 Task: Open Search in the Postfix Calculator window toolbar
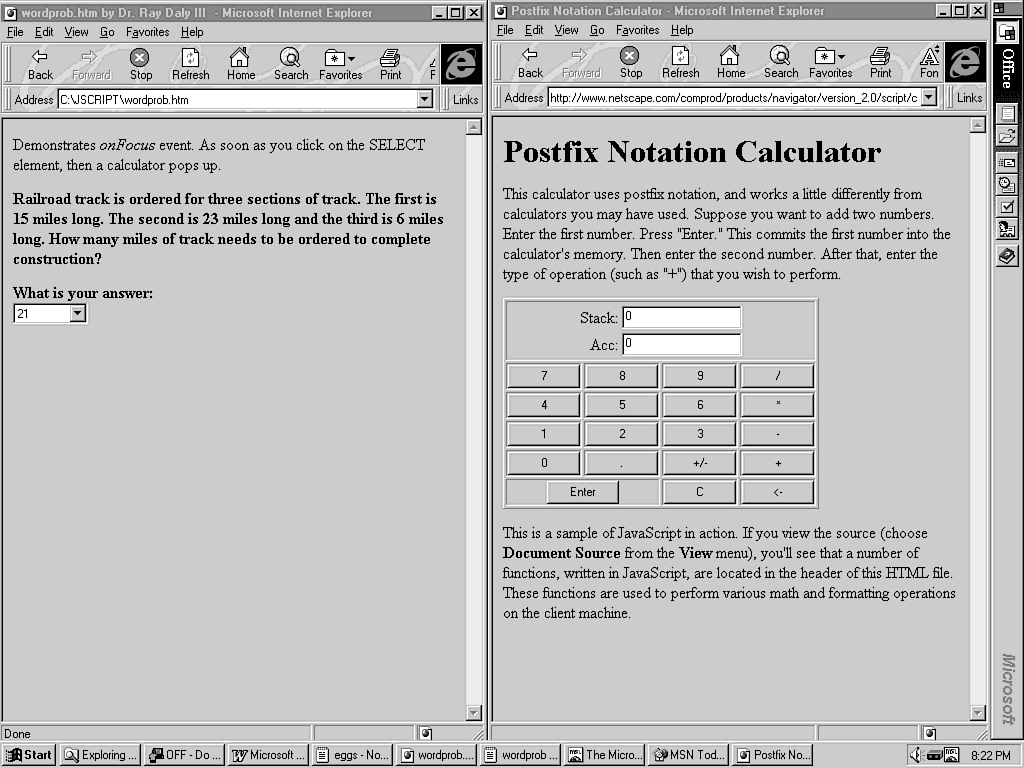point(780,63)
